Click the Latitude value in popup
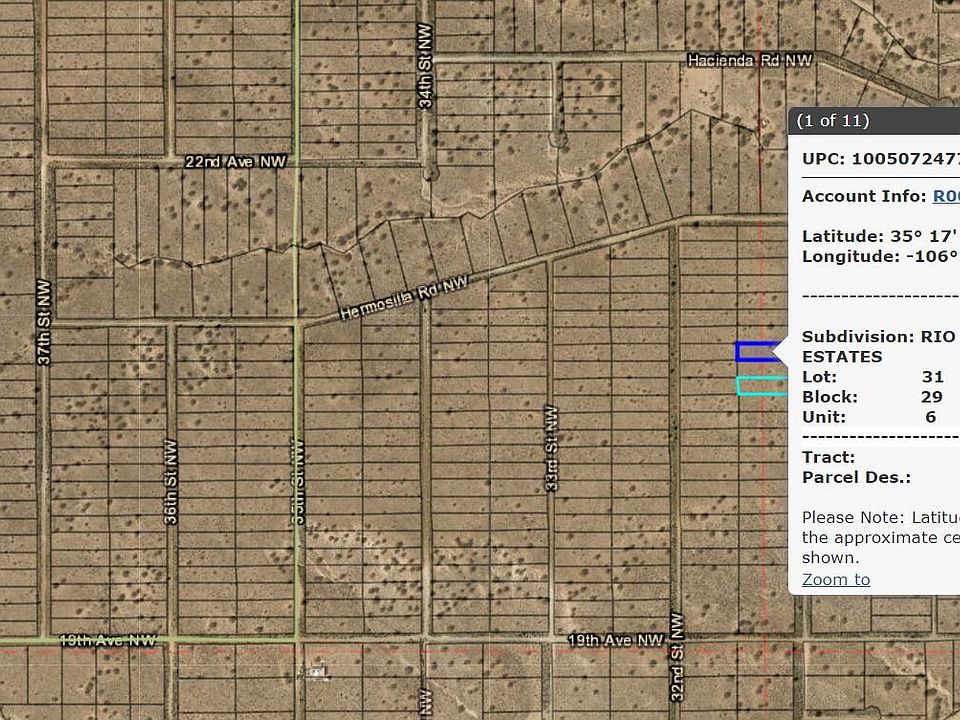 click(925, 236)
